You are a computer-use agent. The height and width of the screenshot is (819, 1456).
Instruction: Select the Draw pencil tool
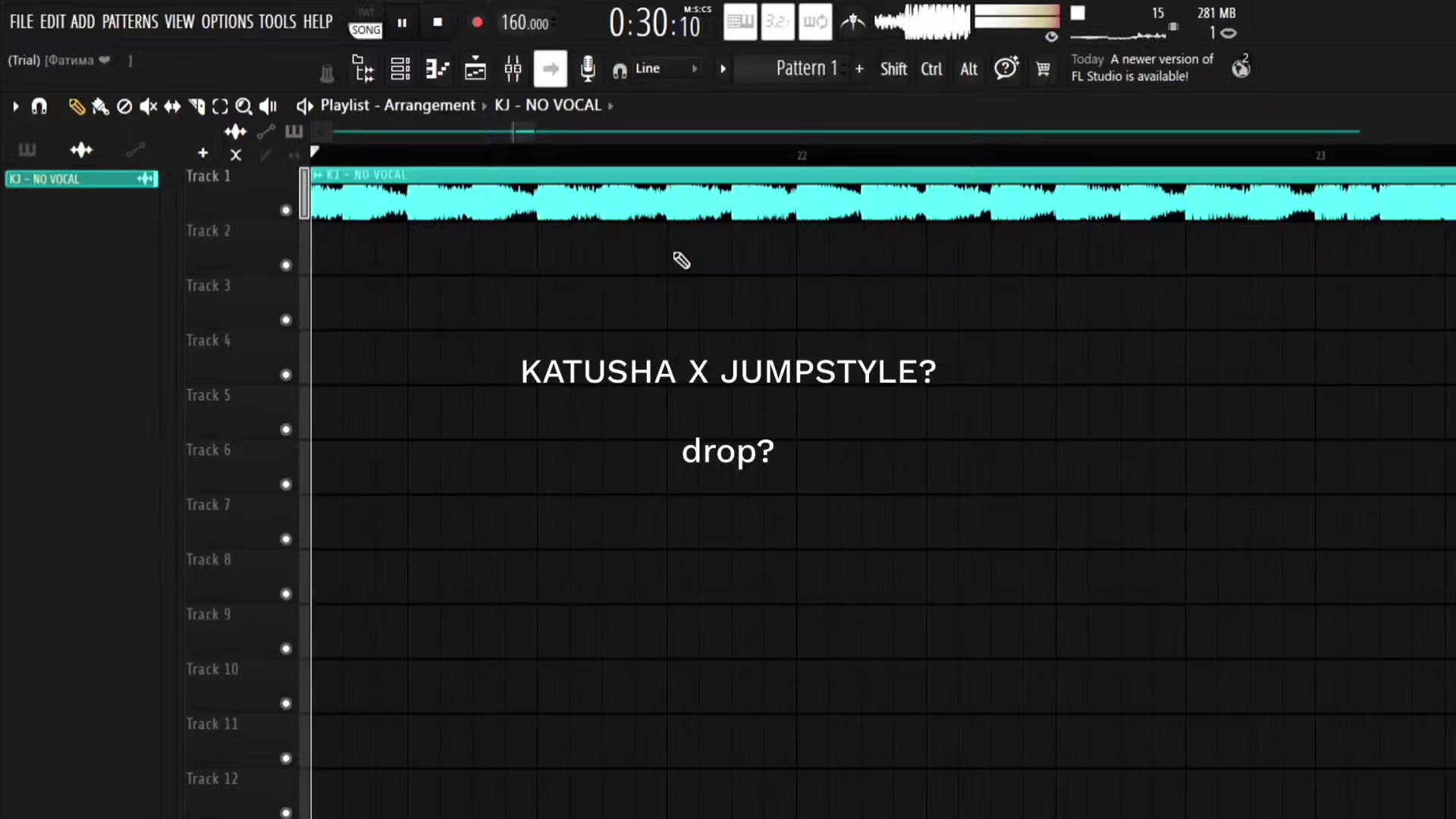coord(76,106)
